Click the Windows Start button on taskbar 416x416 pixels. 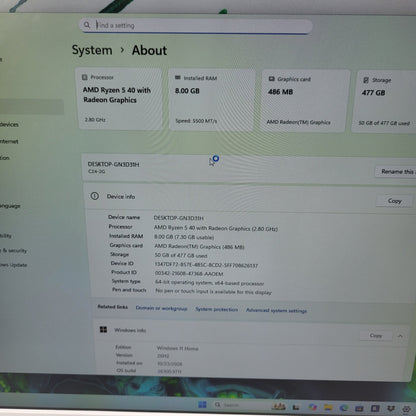202,405
